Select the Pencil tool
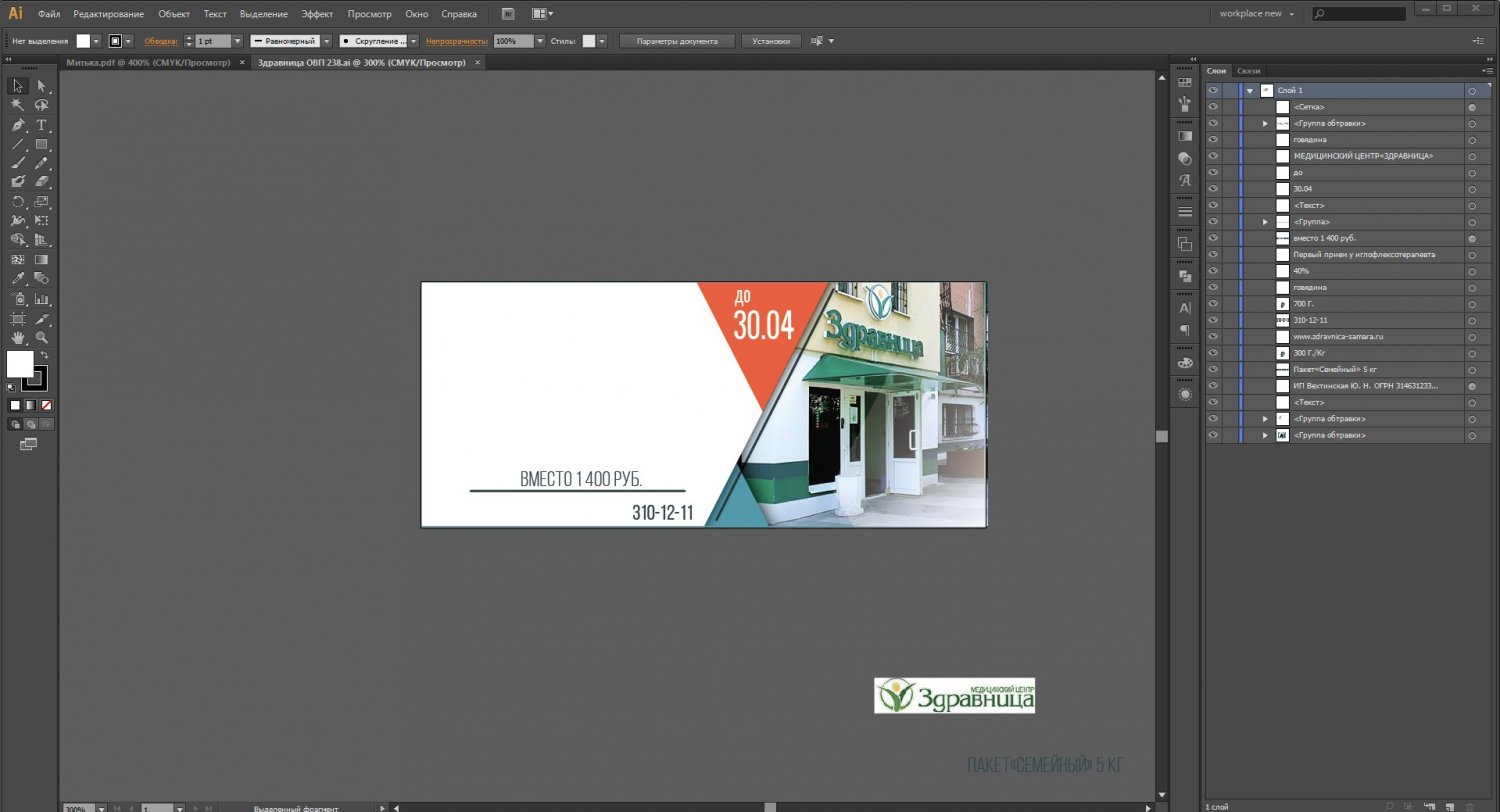This screenshot has width=1500, height=812. (x=42, y=163)
